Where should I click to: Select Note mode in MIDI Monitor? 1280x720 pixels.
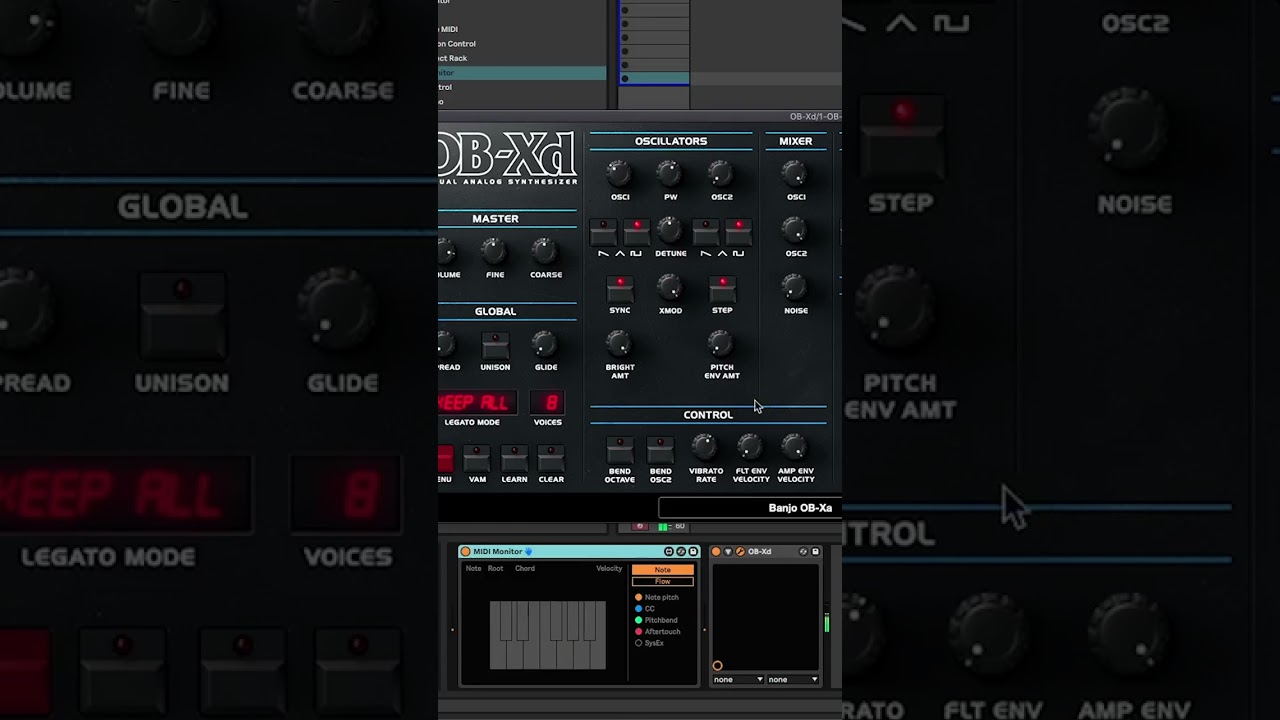coord(662,570)
